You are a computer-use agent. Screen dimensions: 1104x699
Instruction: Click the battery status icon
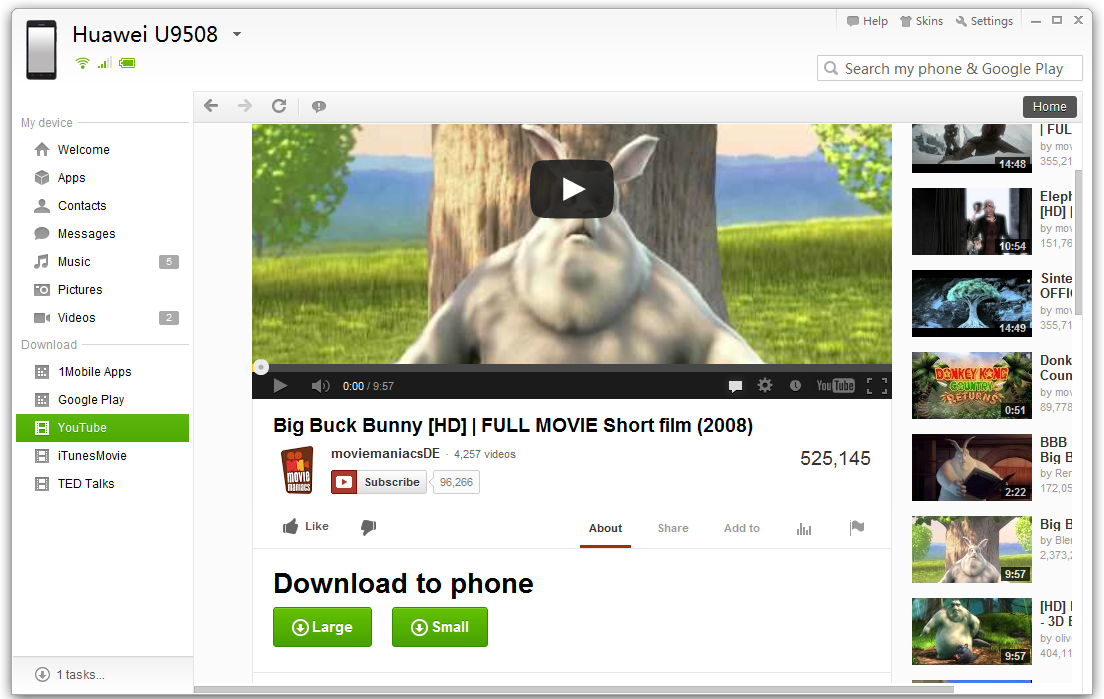pyautogui.click(x=127, y=63)
